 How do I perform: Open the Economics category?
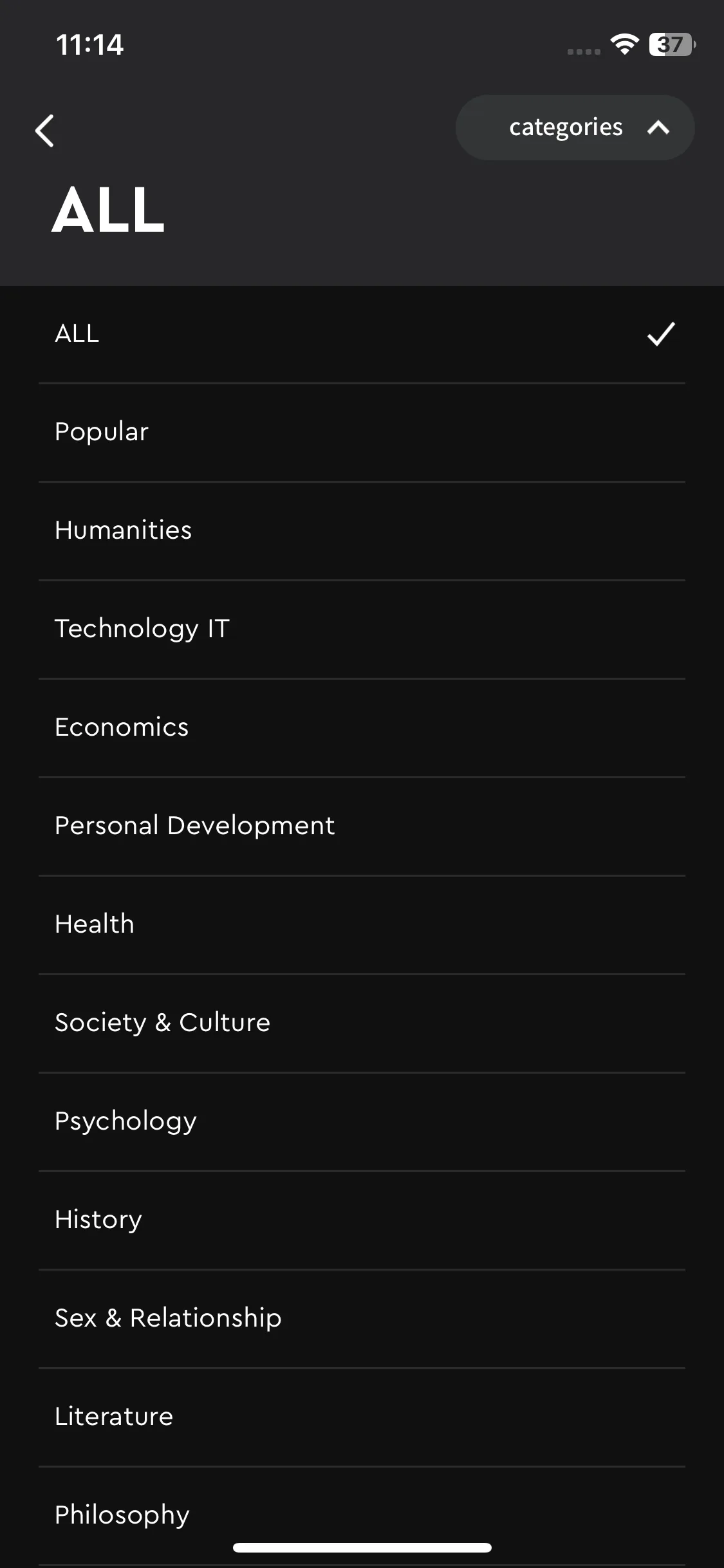pyautogui.click(x=362, y=727)
